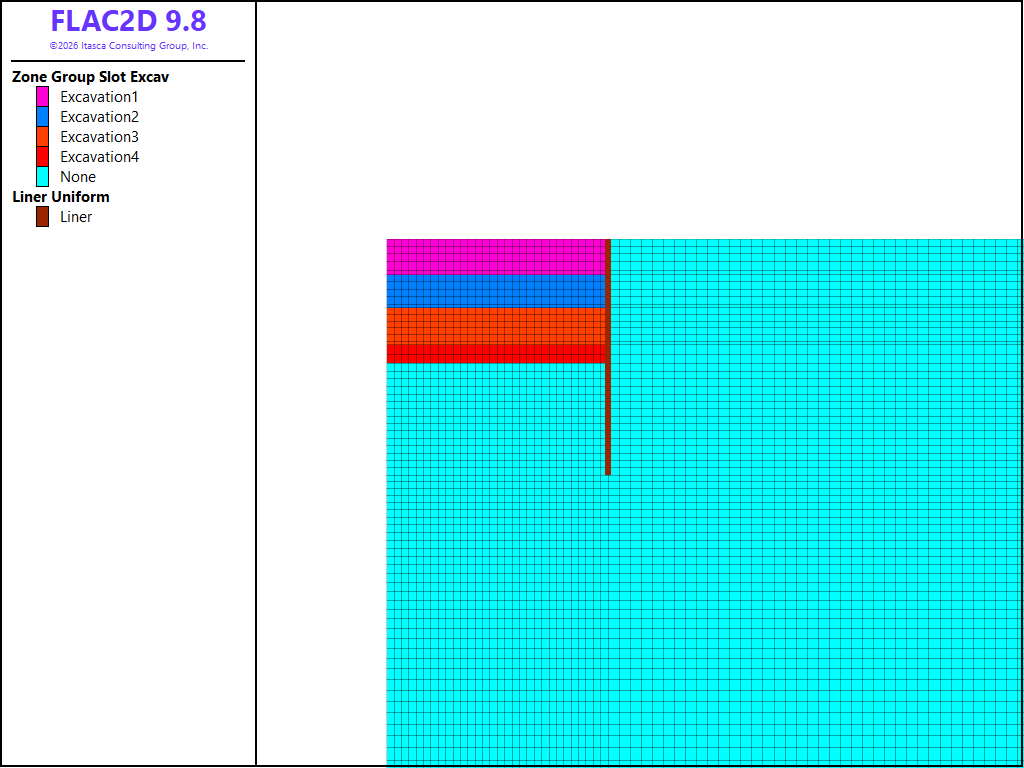The width and height of the screenshot is (1024, 768).
Task: Select the Excavation4 legend label
Action: click(x=99, y=157)
